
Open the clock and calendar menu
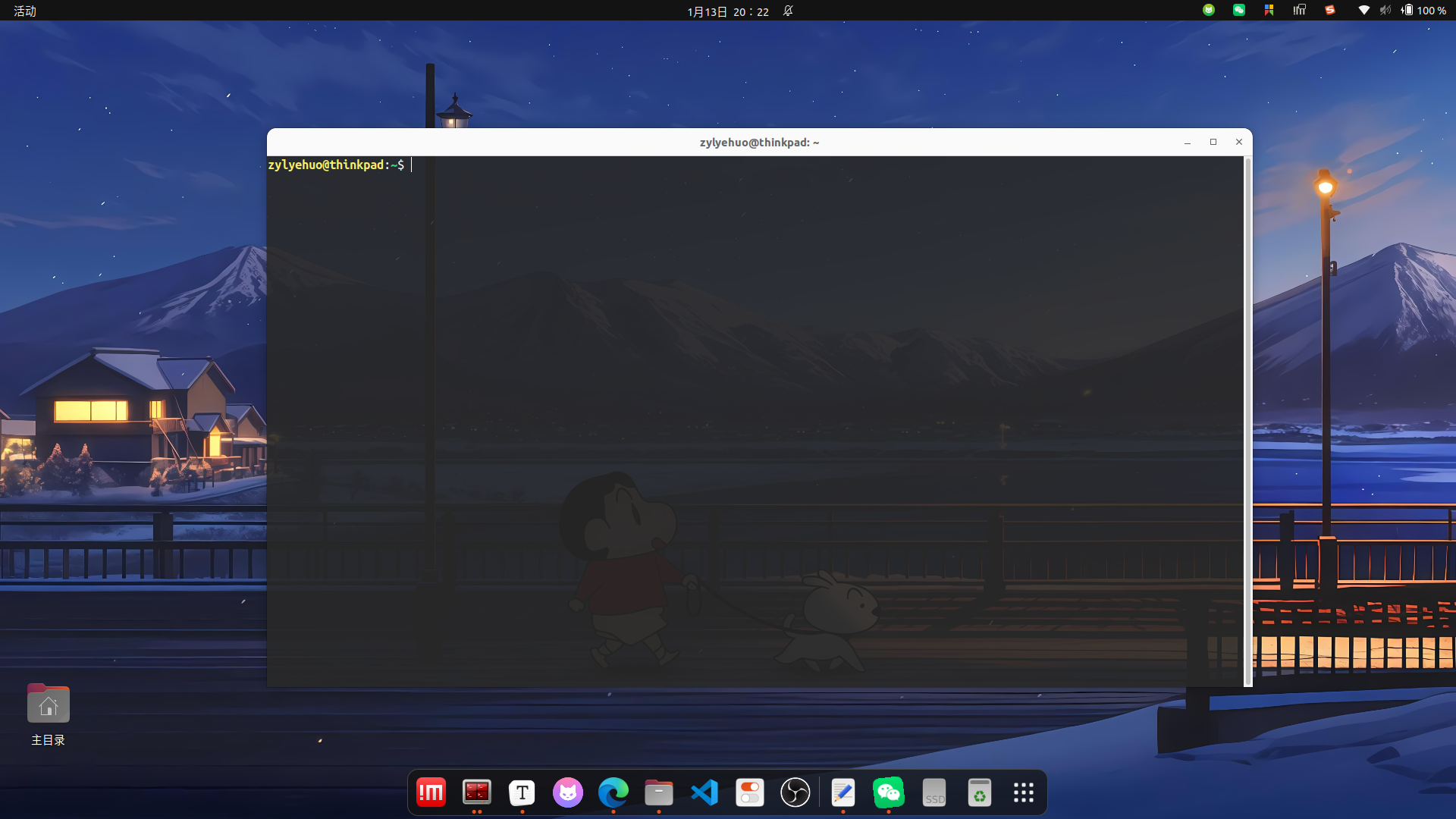tap(727, 11)
